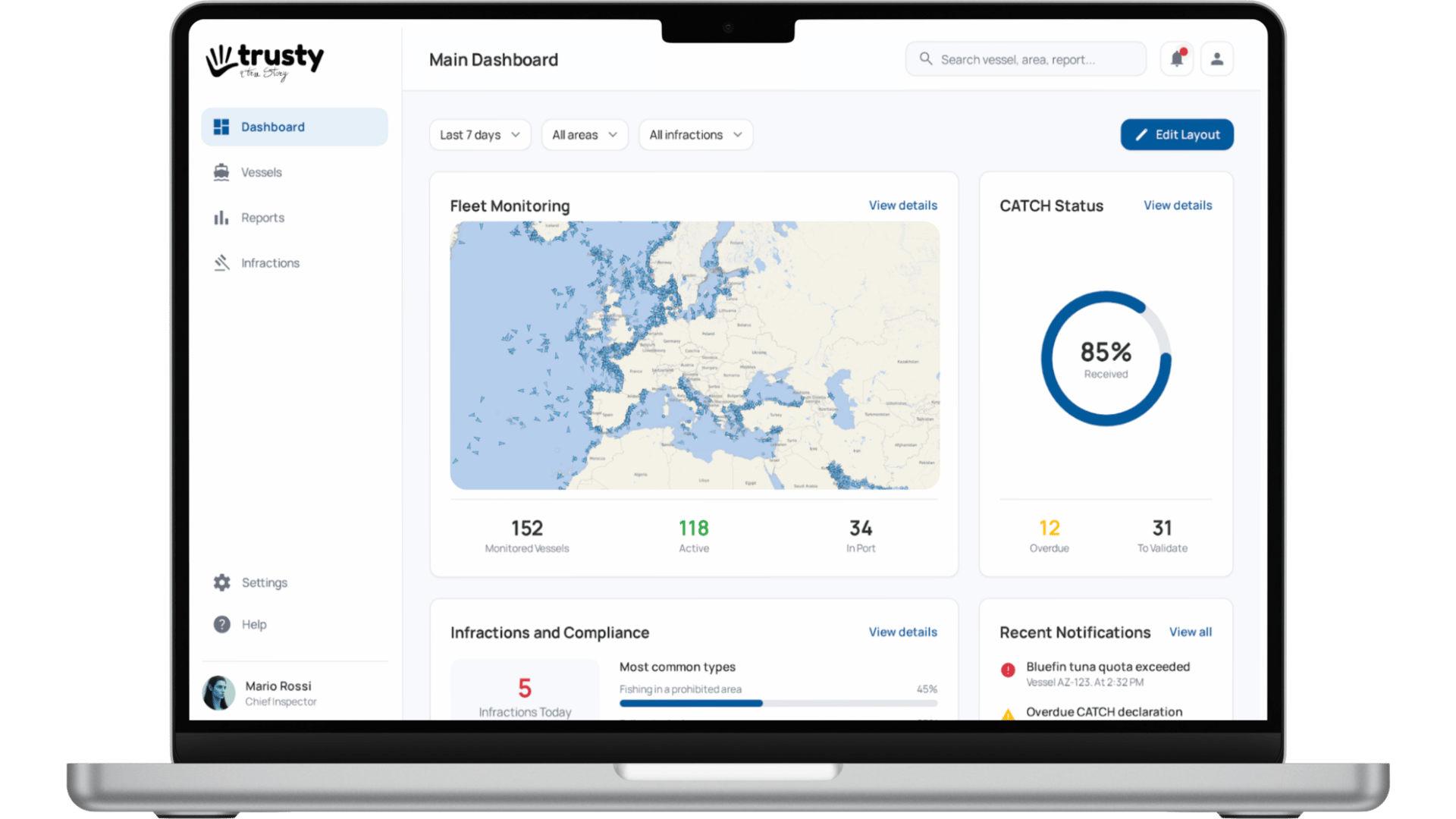Click the Help question mark icon
The image size is (1456, 819).
coord(221,624)
